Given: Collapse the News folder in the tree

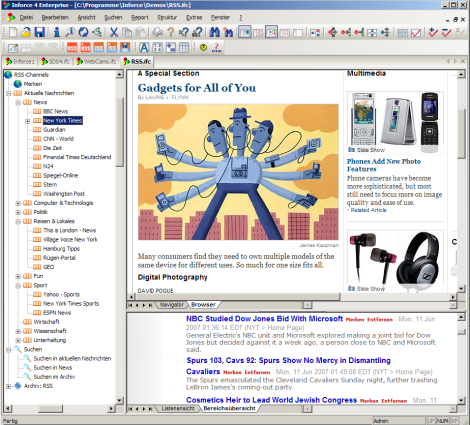Looking at the screenshot, I should (x=18, y=102).
